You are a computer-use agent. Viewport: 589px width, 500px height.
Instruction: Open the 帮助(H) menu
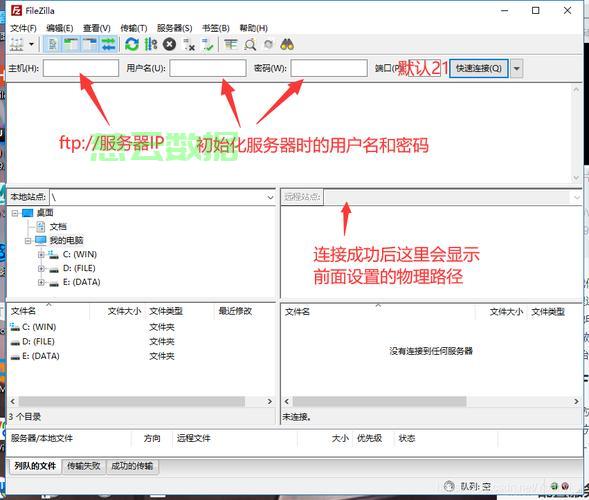254,28
